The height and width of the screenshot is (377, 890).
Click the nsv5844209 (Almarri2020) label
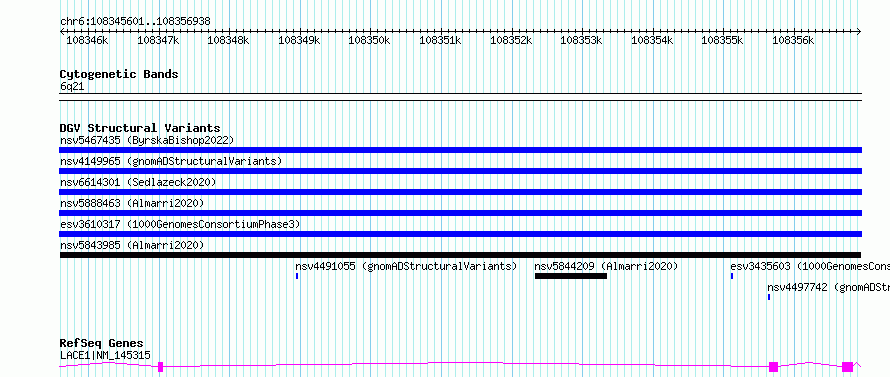(606, 266)
